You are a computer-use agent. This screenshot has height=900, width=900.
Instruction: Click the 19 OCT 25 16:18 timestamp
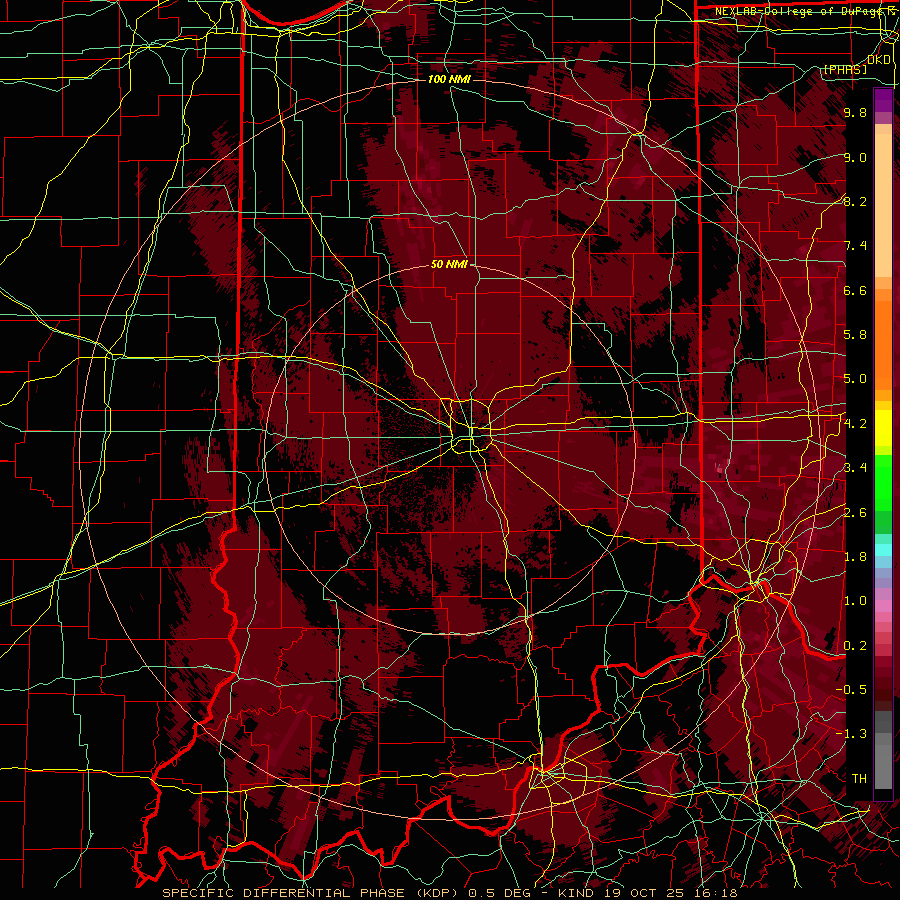[670, 893]
